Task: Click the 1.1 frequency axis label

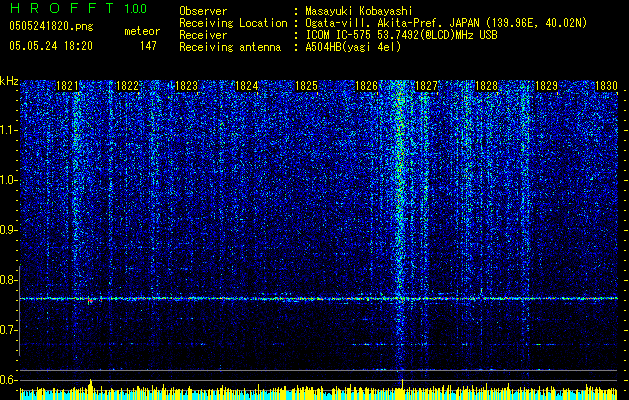Action: [x=8, y=130]
